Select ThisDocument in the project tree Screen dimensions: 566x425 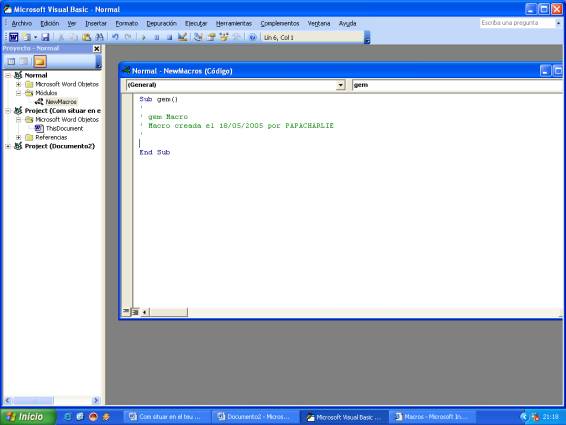point(64,129)
